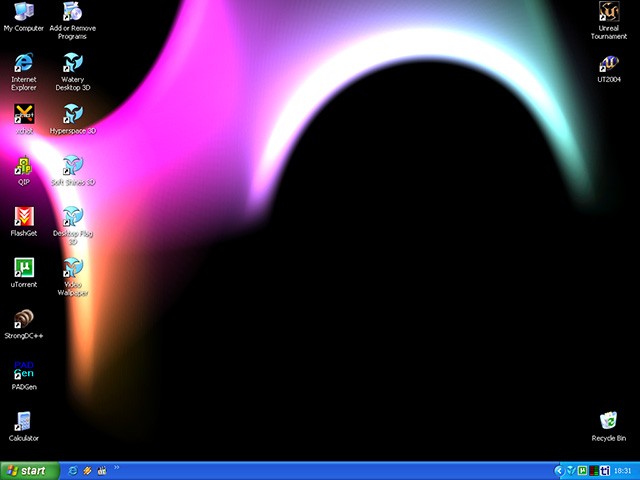Select the Add or Remove Programs shortcut
The width and height of the screenshot is (640, 480).
click(73, 20)
